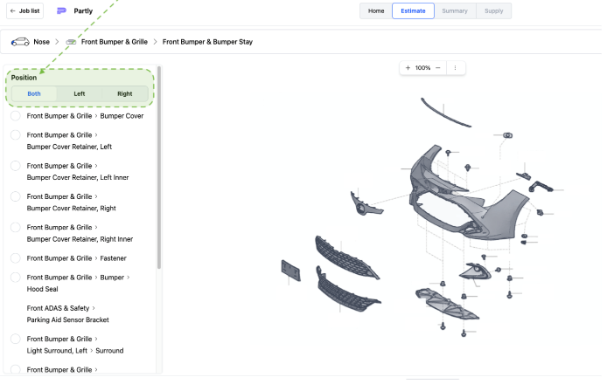This screenshot has height=380, width=602.
Task: Open the Home tab
Action: tap(376, 11)
